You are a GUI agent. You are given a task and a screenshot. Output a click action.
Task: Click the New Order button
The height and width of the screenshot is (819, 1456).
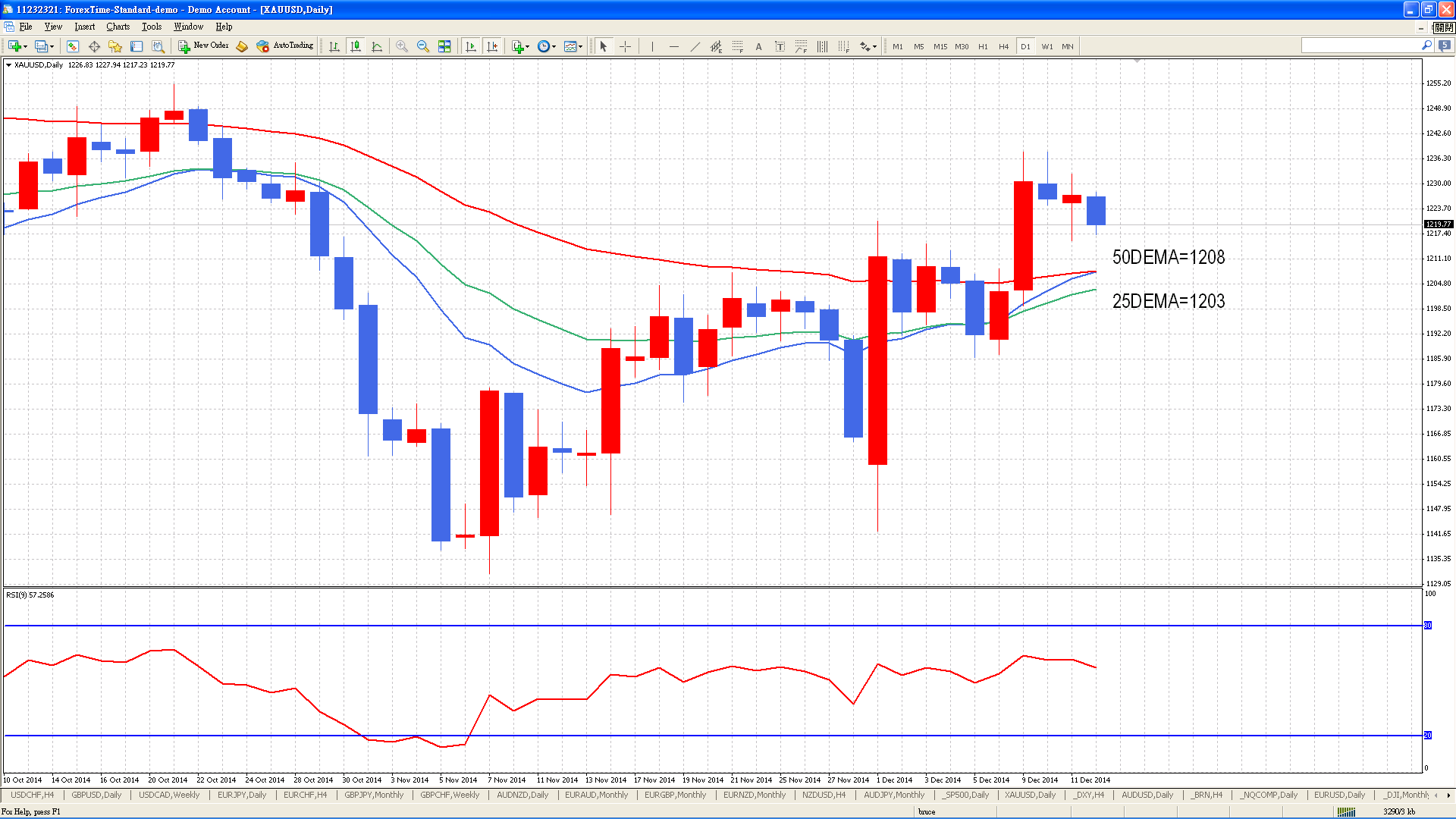pyautogui.click(x=203, y=46)
